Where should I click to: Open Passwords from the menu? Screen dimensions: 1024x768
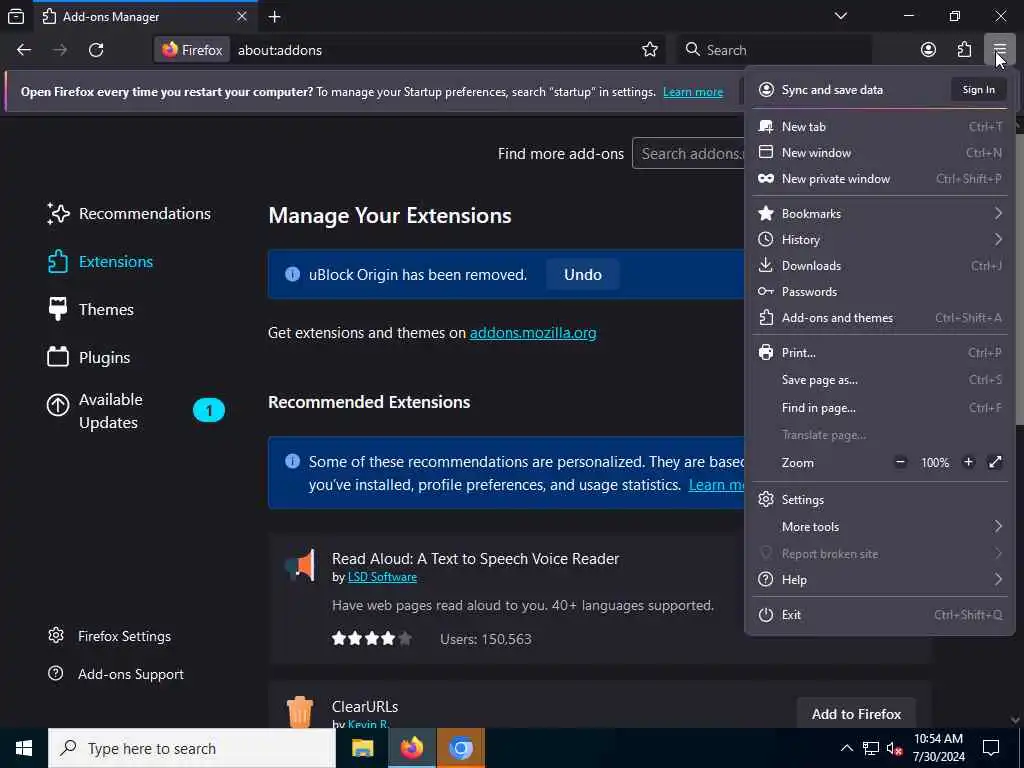(880, 292)
